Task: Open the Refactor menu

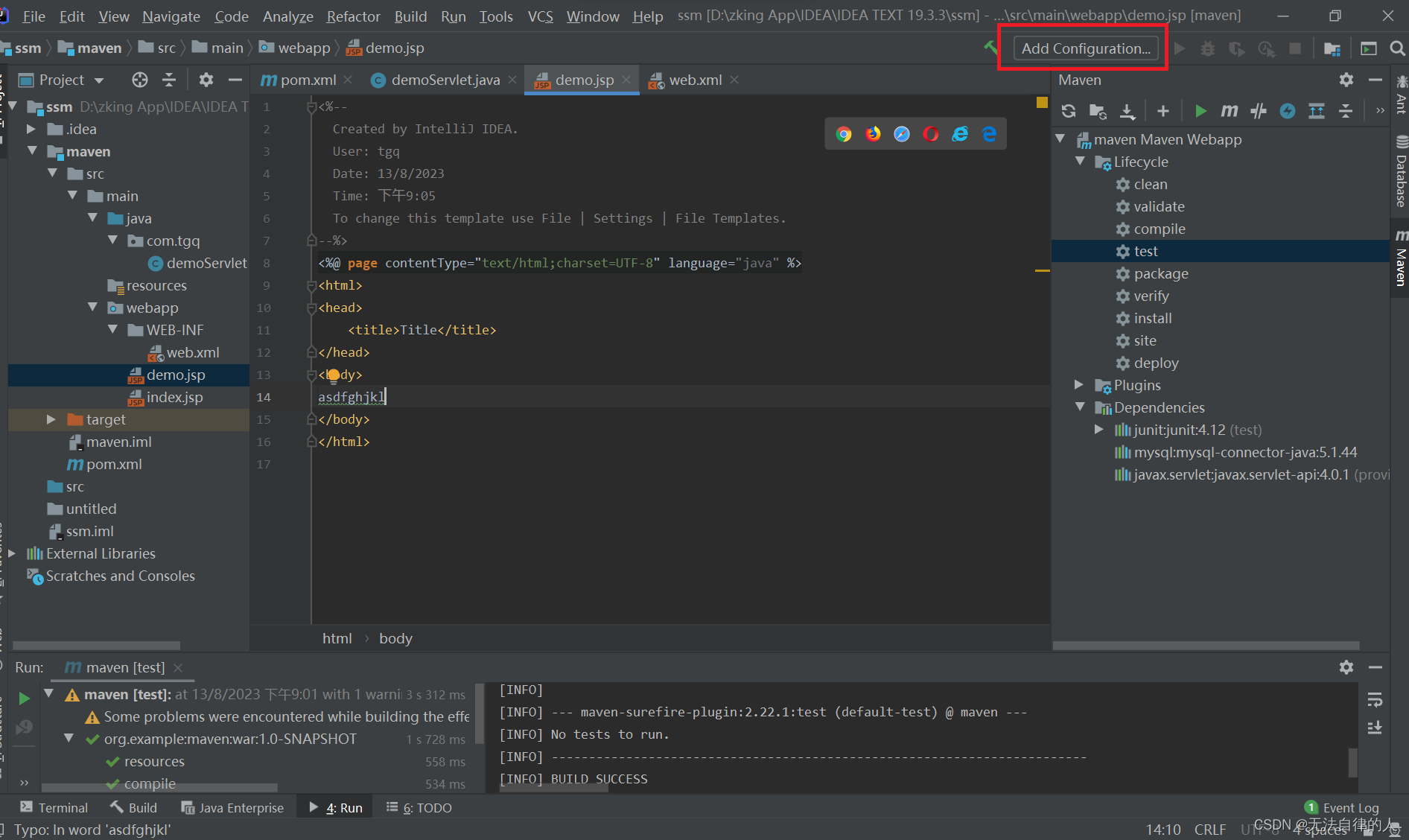Action: (353, 16)
